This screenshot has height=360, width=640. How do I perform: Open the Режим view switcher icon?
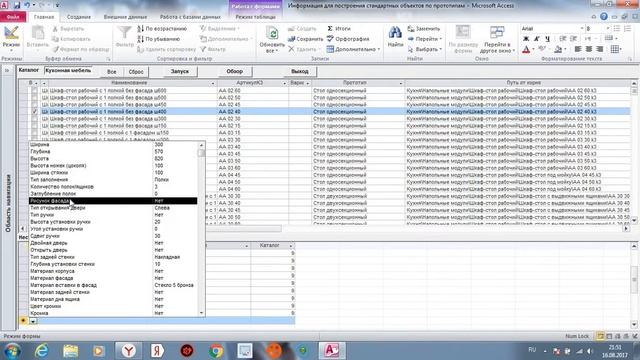pos(11,33)
